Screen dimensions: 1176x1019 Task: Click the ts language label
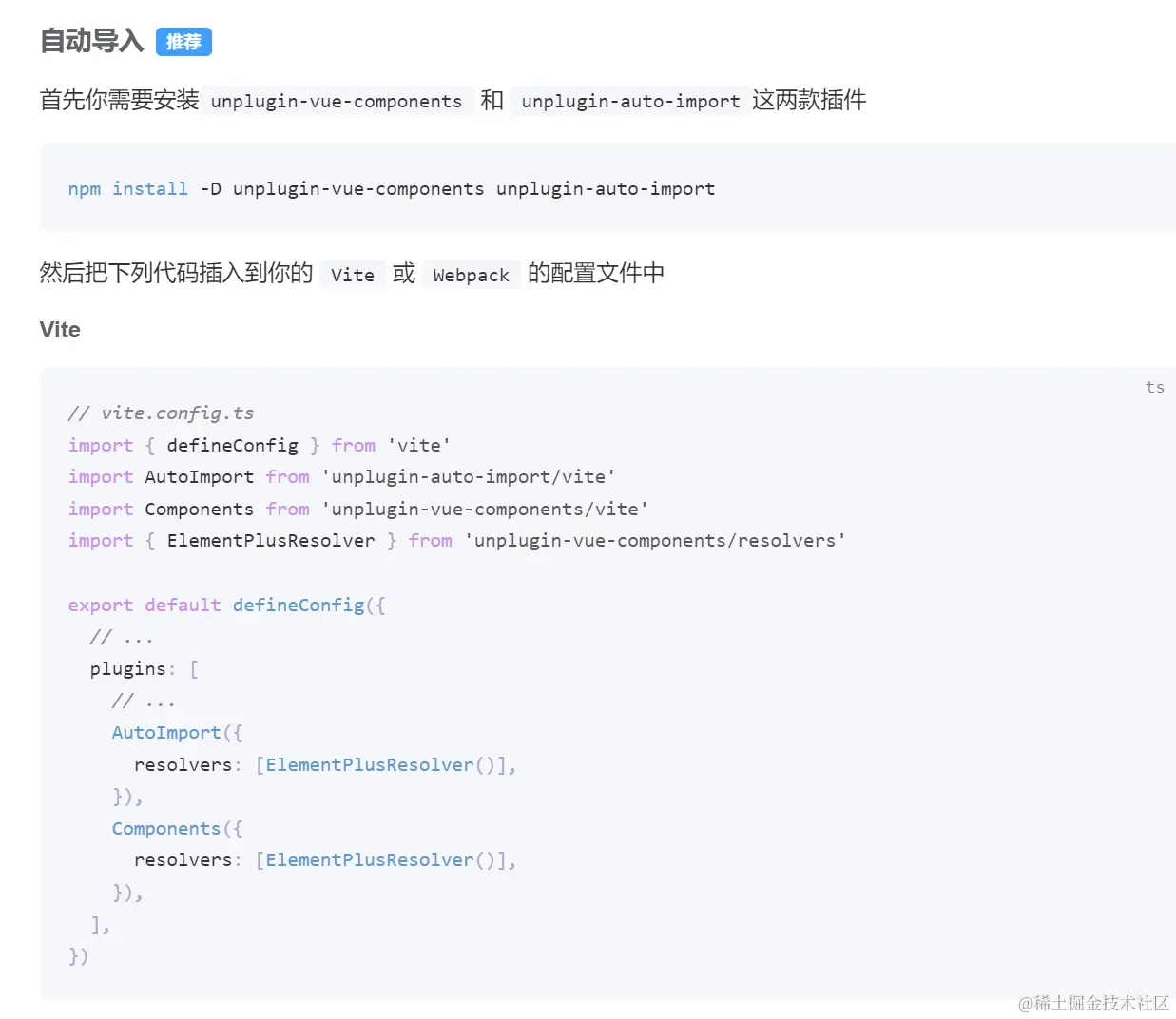tap(1155, 387)
